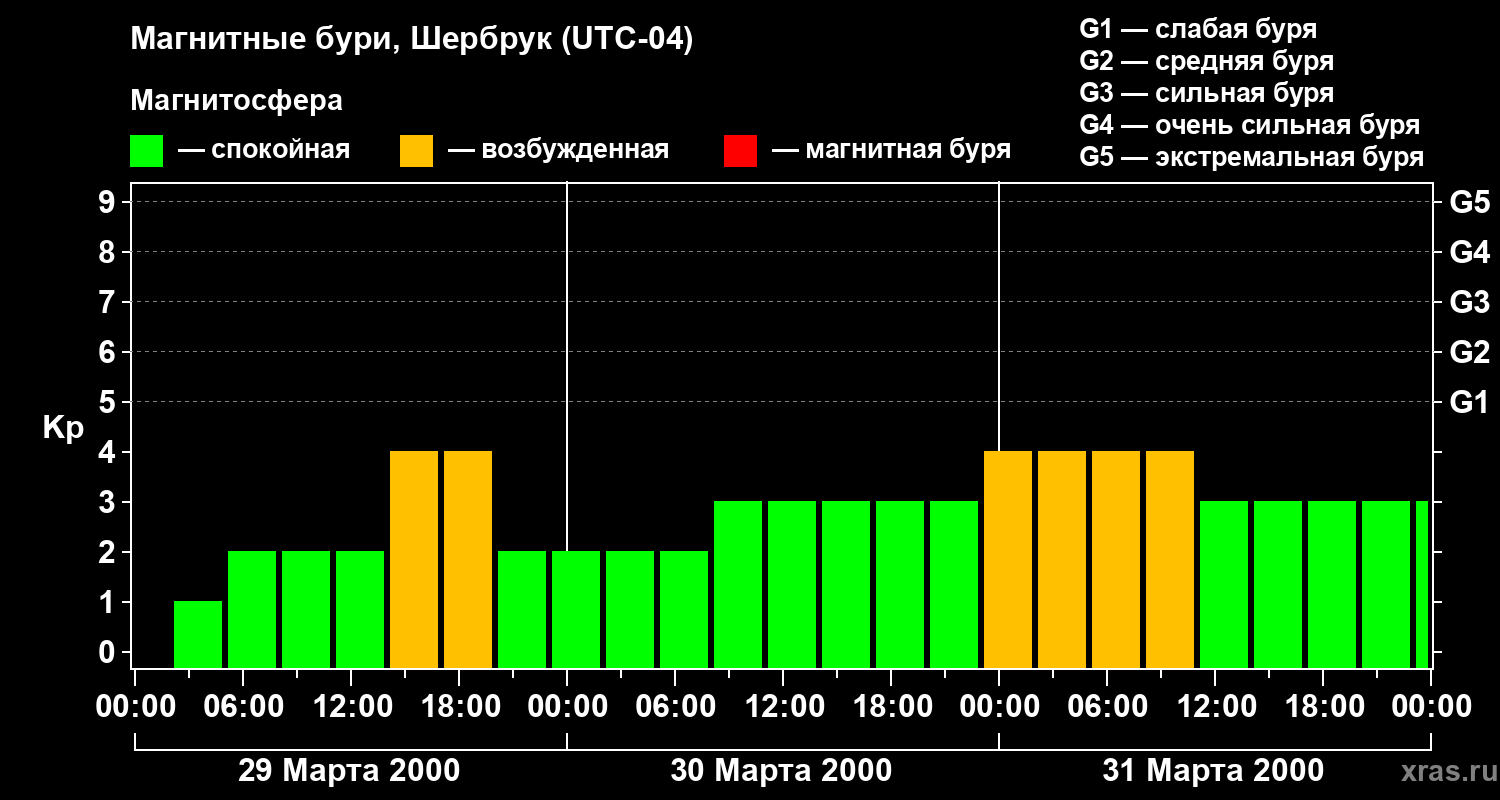Click the first orange Kp 4 bar on 29 March
Viewport: 1500px width, 800px height.
click(414, 559)
